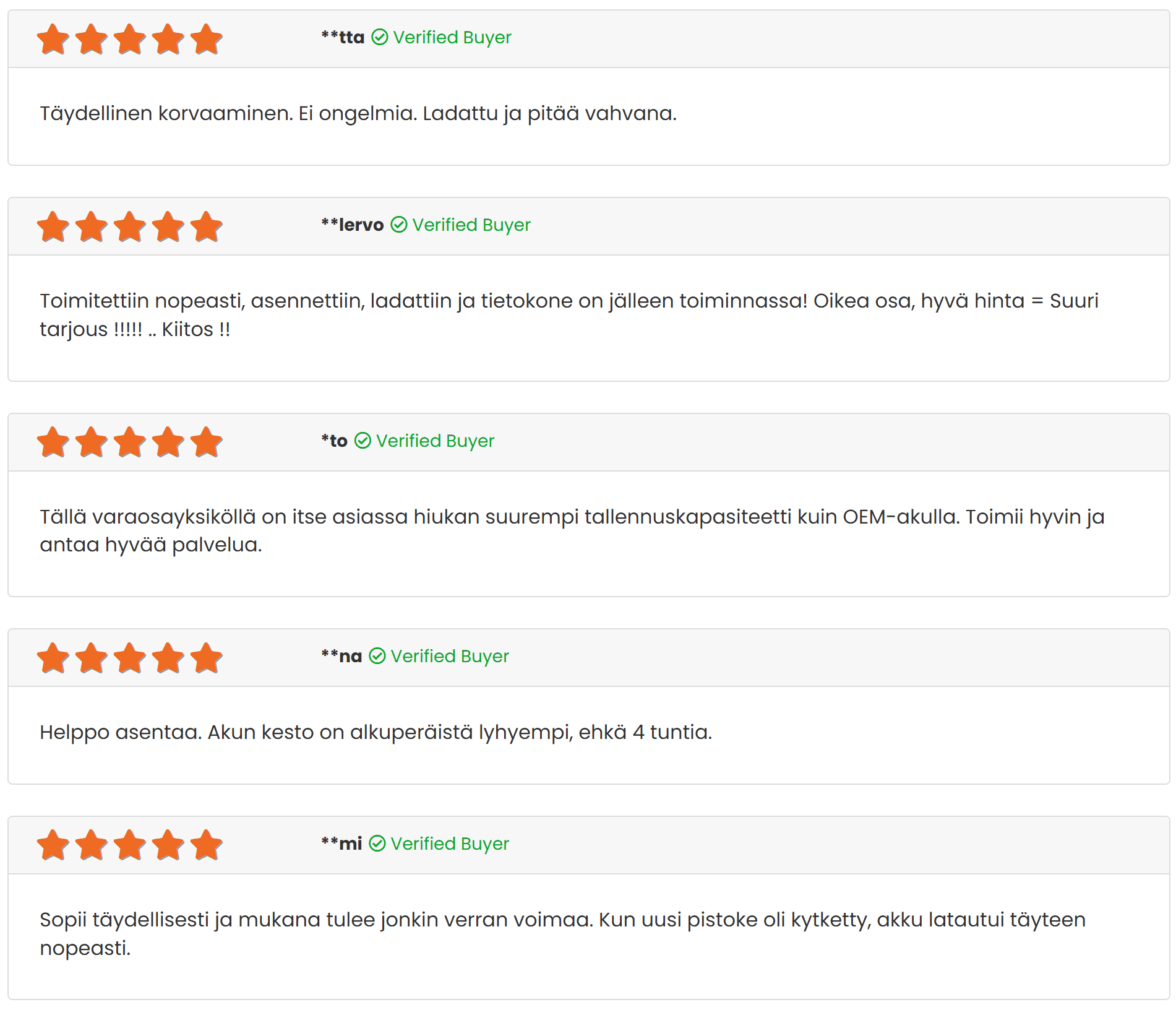
Task: Click the review text starting with 'Helppo asentaa'
Action: tap(376, 732)
